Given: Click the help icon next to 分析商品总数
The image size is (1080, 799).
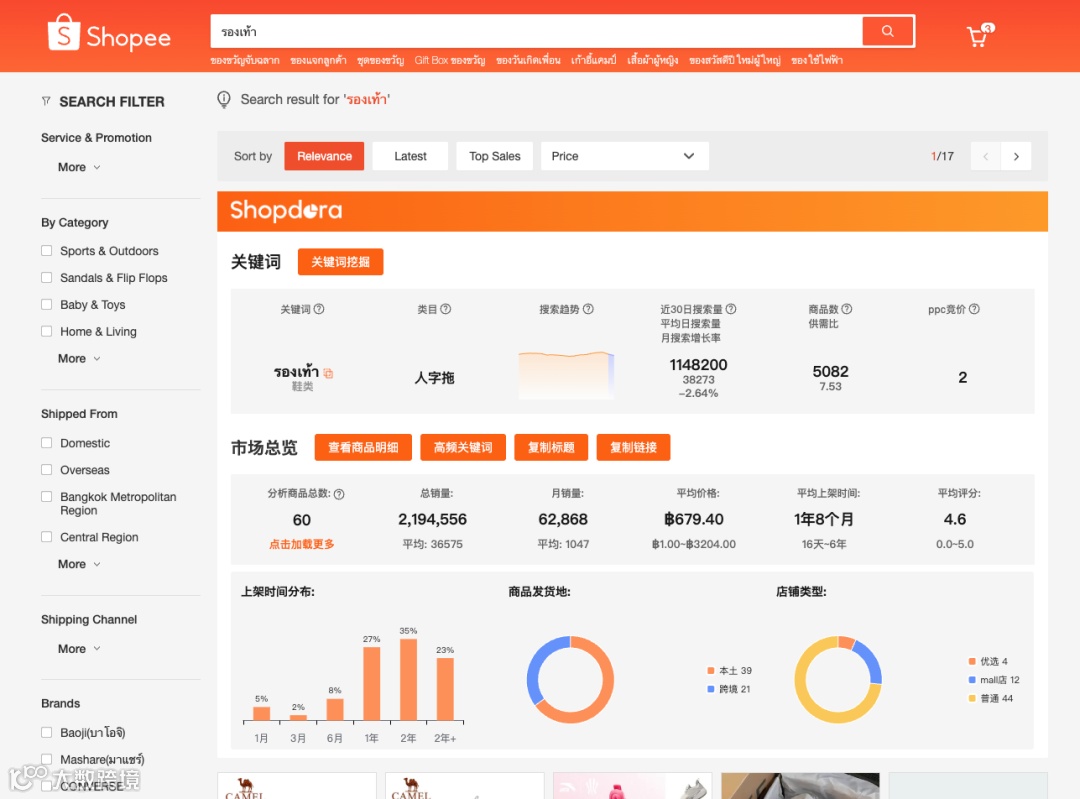Looking at the screenshot, I should coord(339,494).
